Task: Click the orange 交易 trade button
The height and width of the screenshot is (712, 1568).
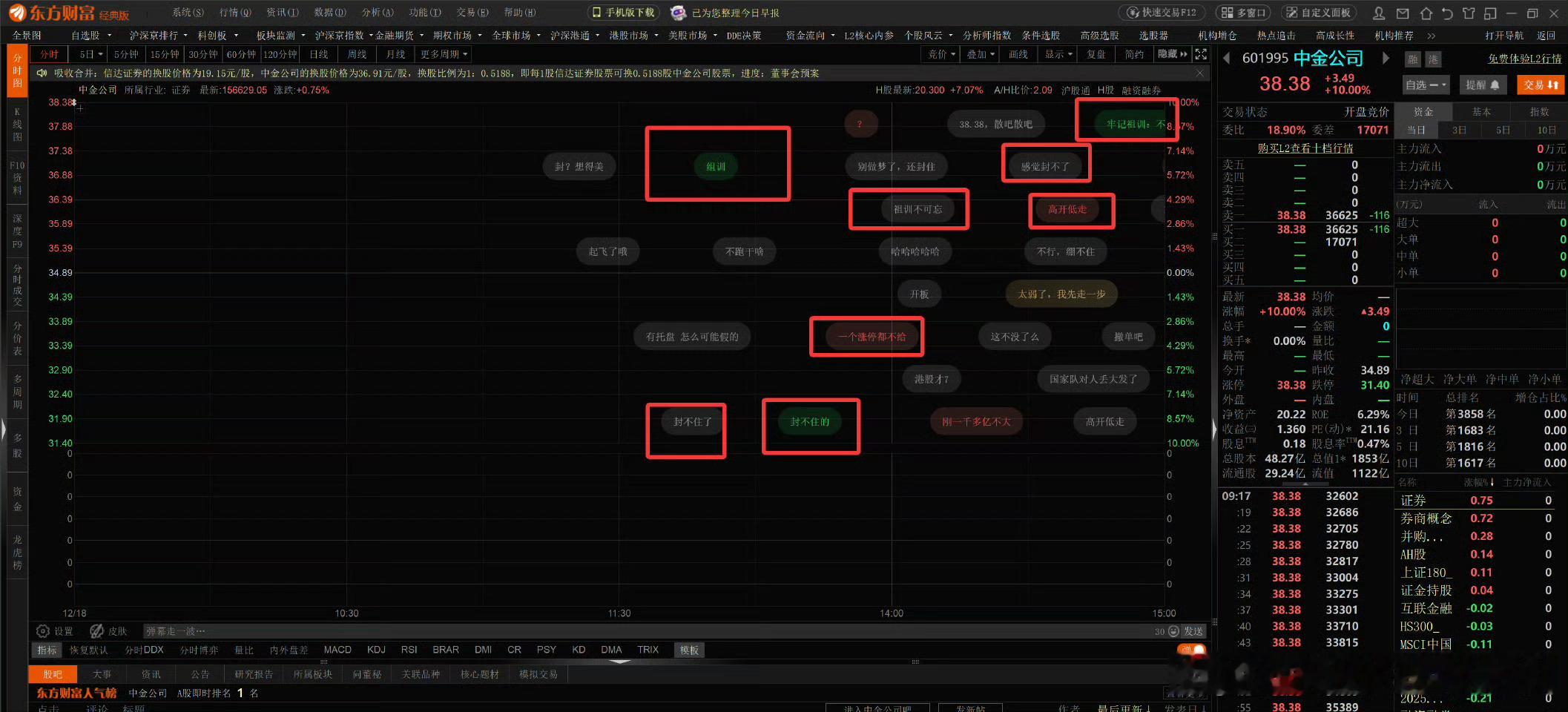Action: click(x=1540, y=85)
